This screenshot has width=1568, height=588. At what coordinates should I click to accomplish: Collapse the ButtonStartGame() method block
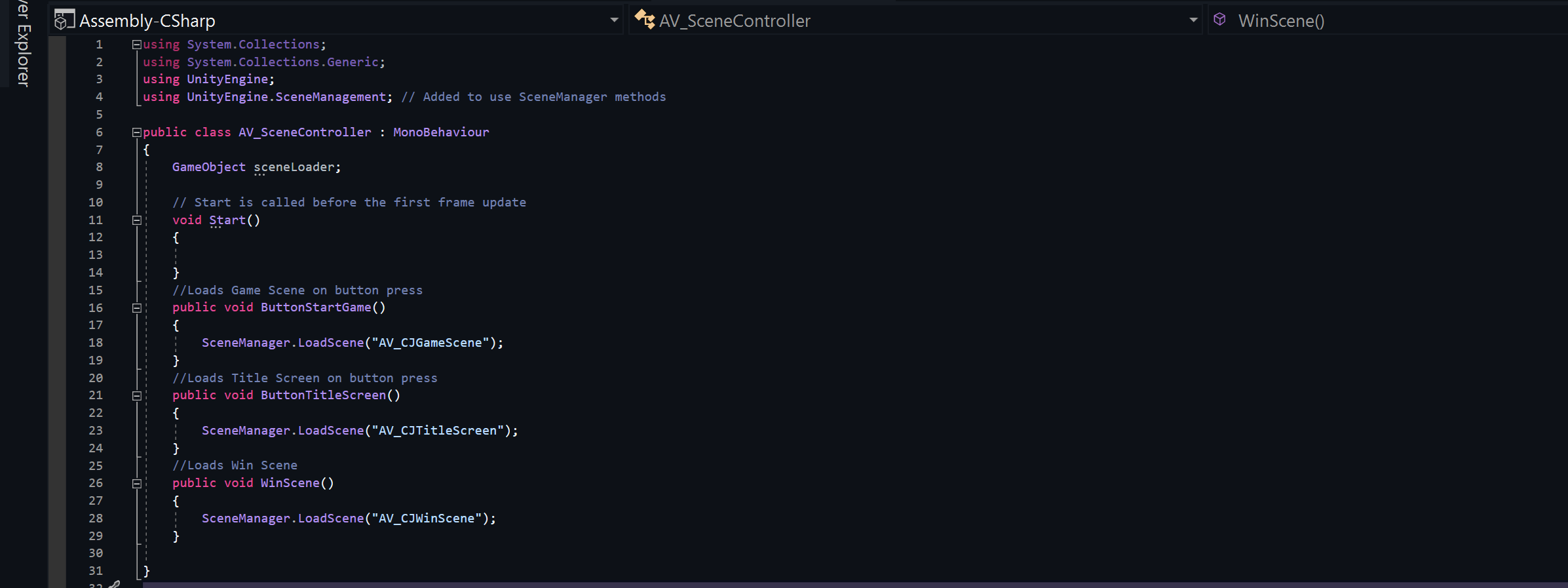coord(136,308)
